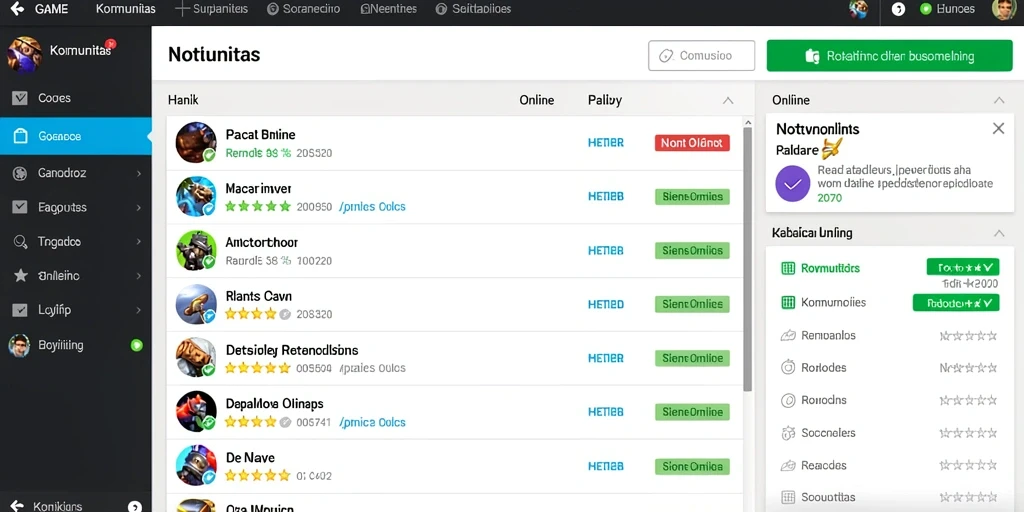
Task: Collapse the Online panel chevron
Action: (x=999, y=101)
